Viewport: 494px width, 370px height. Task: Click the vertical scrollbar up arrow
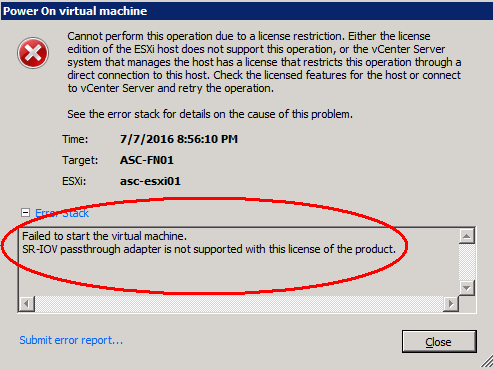pyautogui.click(x=467, y=236)
